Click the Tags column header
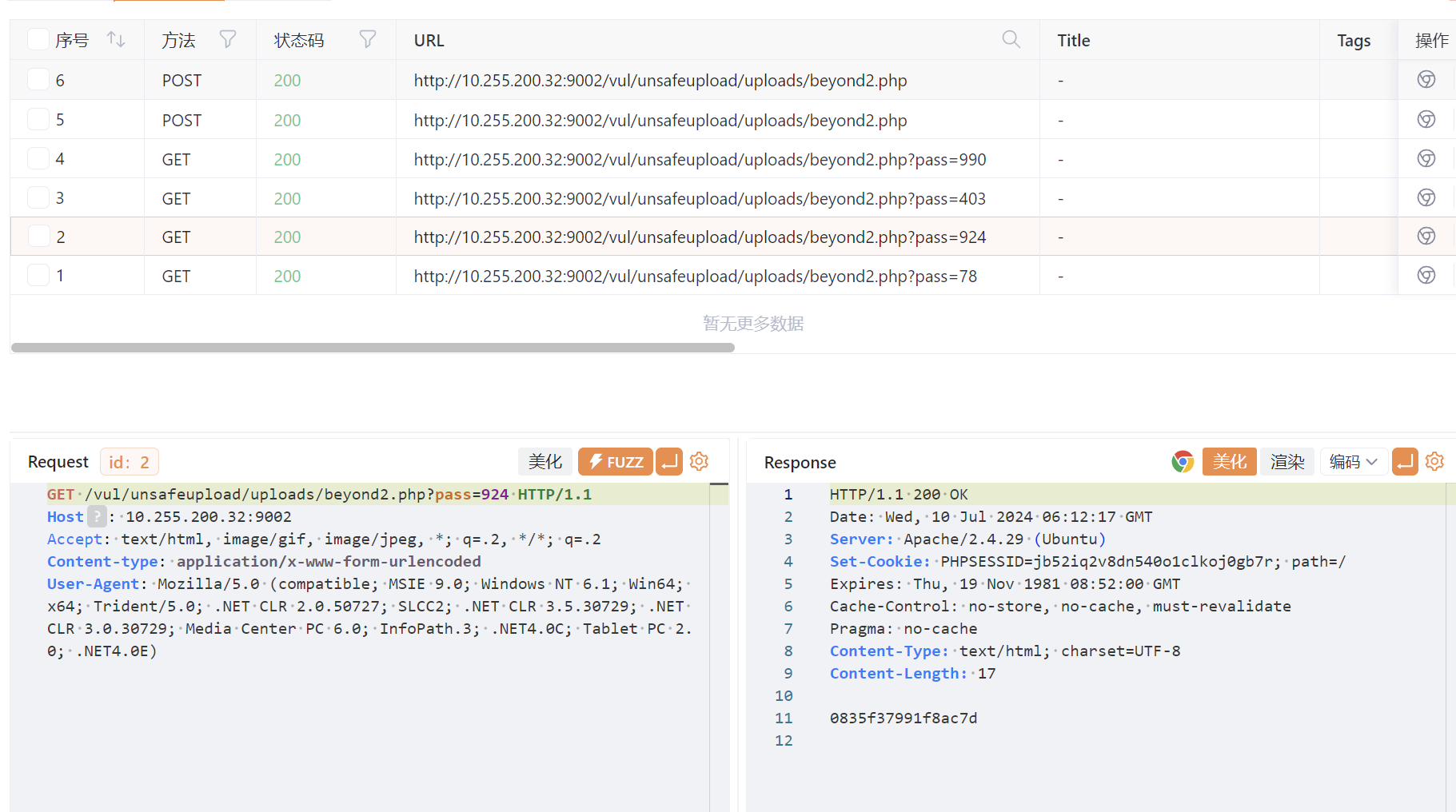The height and width of the screenshot is (812, 1456). 1354,40
